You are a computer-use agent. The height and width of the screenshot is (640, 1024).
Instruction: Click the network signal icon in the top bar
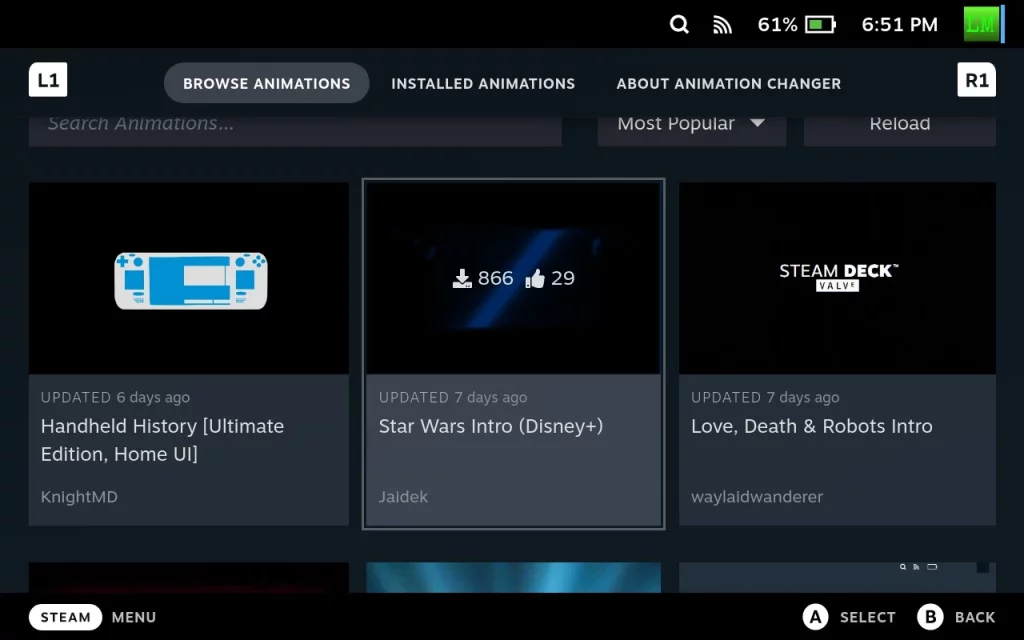point(722,25)
